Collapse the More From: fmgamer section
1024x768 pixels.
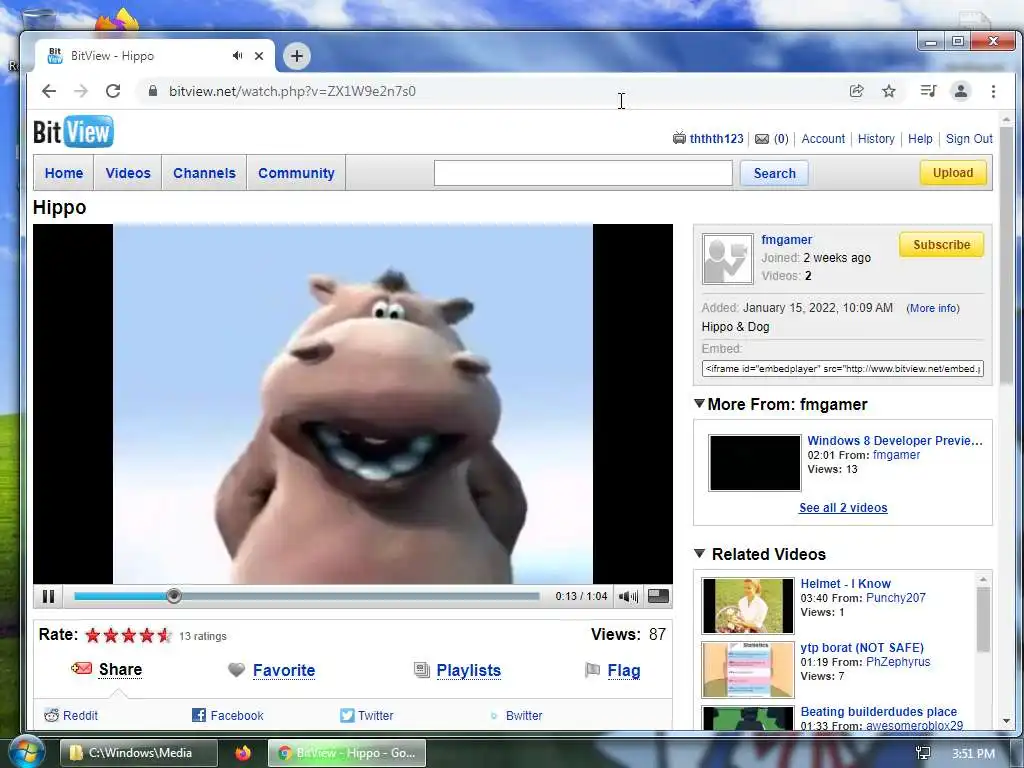tap(699, 404)
